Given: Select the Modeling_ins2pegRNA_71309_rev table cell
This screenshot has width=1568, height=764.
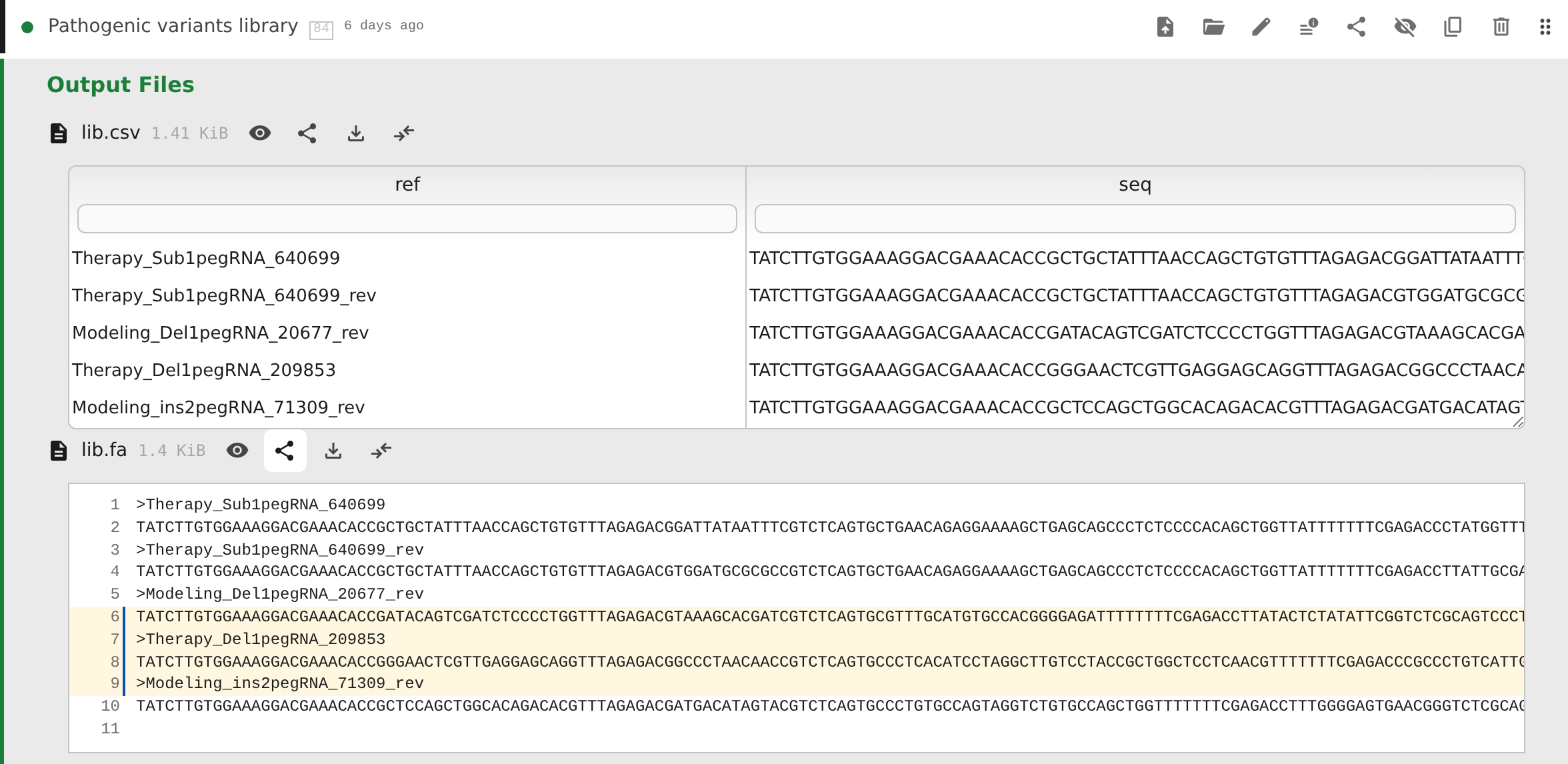Looking at the screenshot, I should coord(407,407).
